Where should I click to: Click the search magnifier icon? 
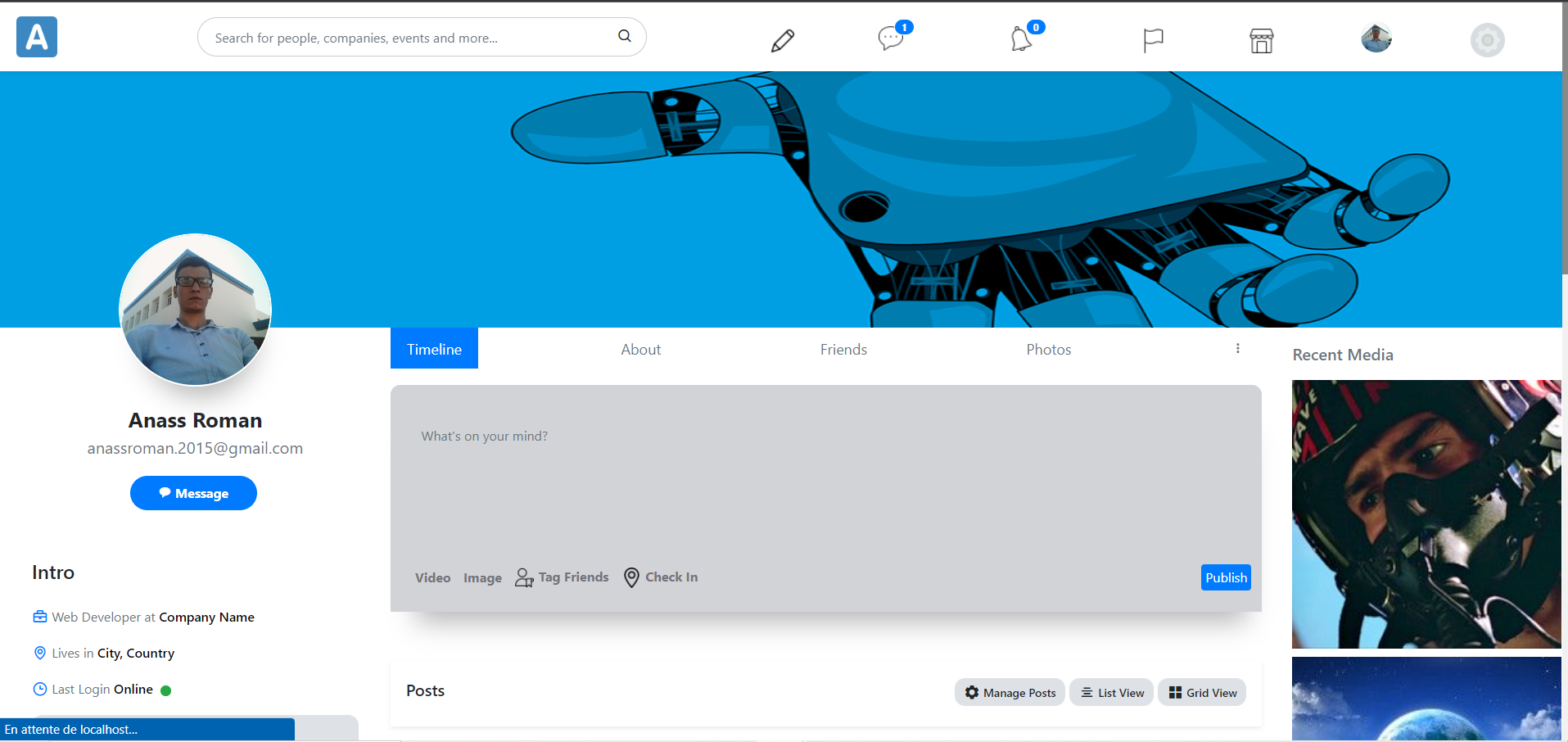pos(624,36)
